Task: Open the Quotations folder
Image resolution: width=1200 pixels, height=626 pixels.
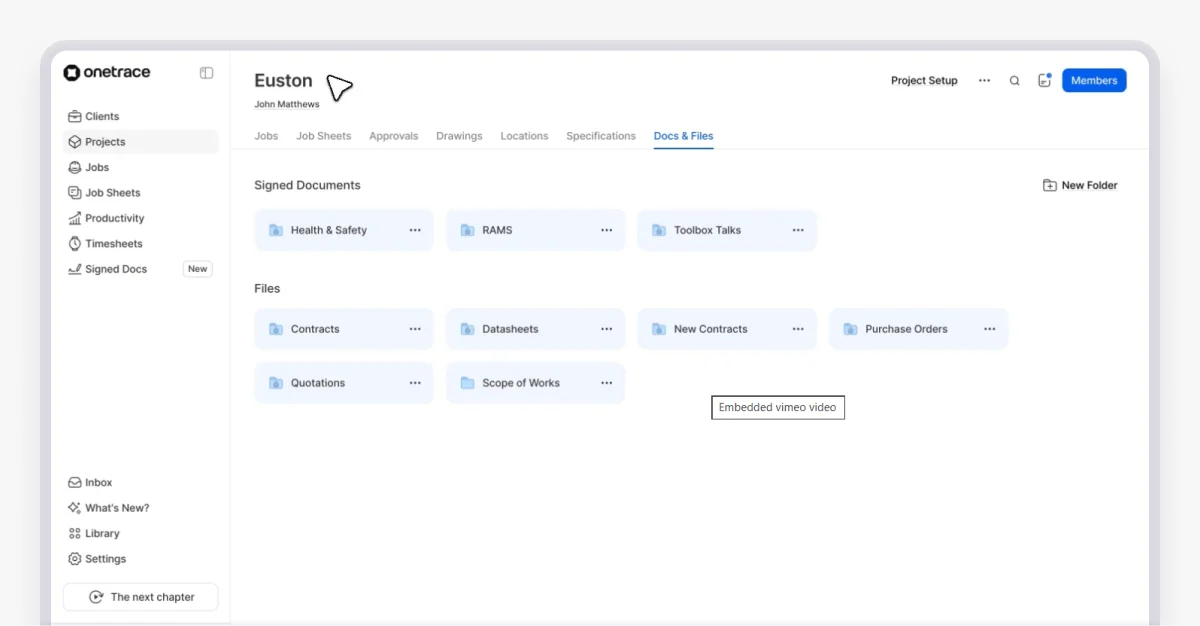Action: click(x=344, y=383)
